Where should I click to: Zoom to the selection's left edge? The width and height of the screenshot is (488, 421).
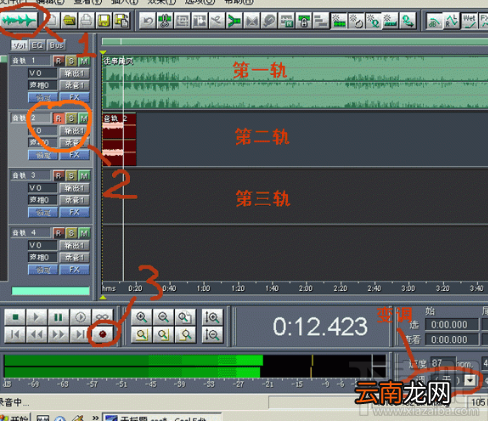[163, 334]
